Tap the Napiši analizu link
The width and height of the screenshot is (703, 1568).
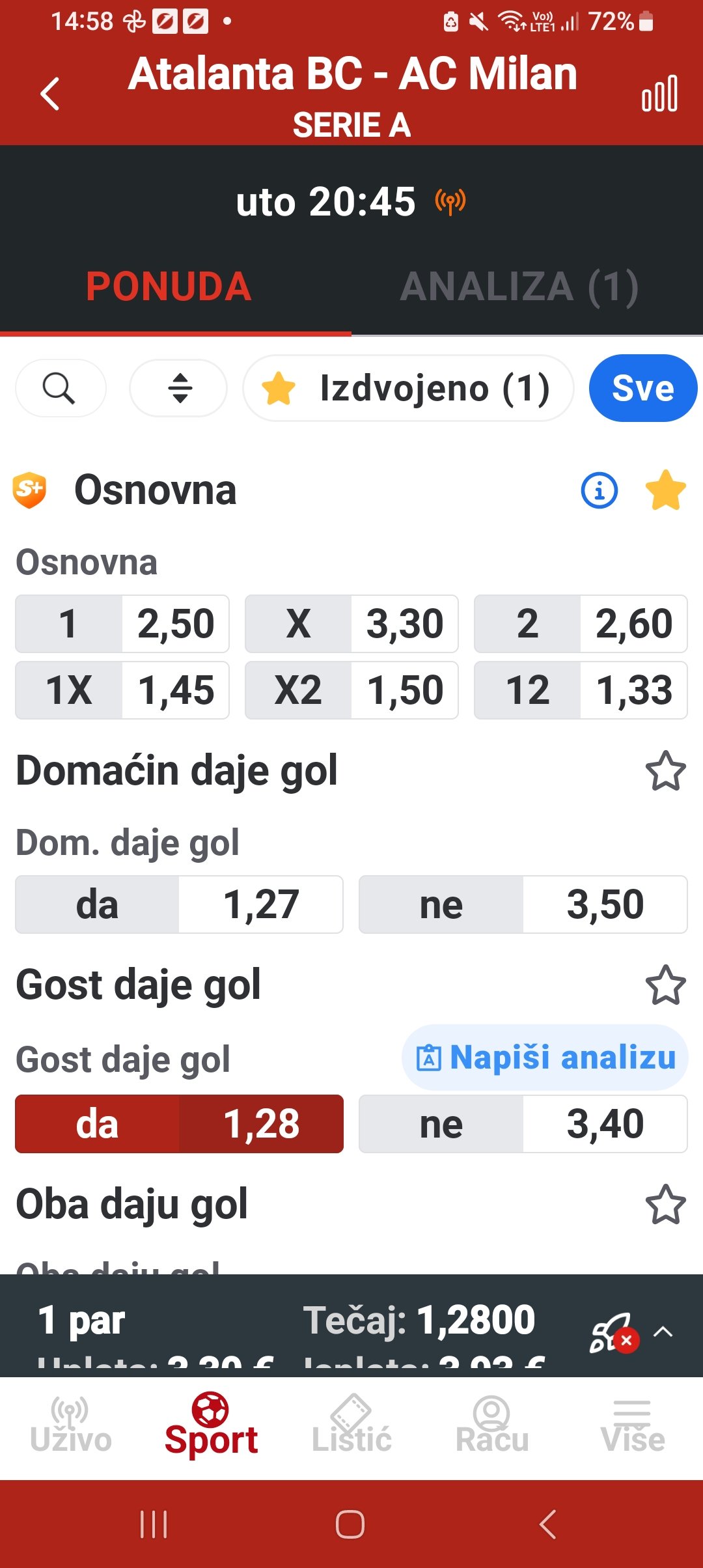(x=545, y=1057)
